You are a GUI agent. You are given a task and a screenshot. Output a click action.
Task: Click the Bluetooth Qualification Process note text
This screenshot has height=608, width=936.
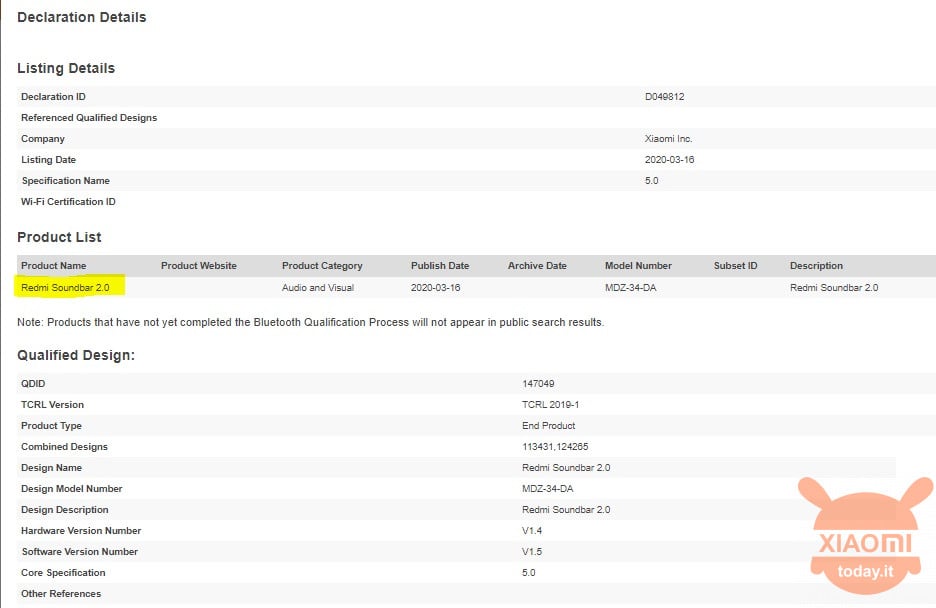tap(310, 322)
